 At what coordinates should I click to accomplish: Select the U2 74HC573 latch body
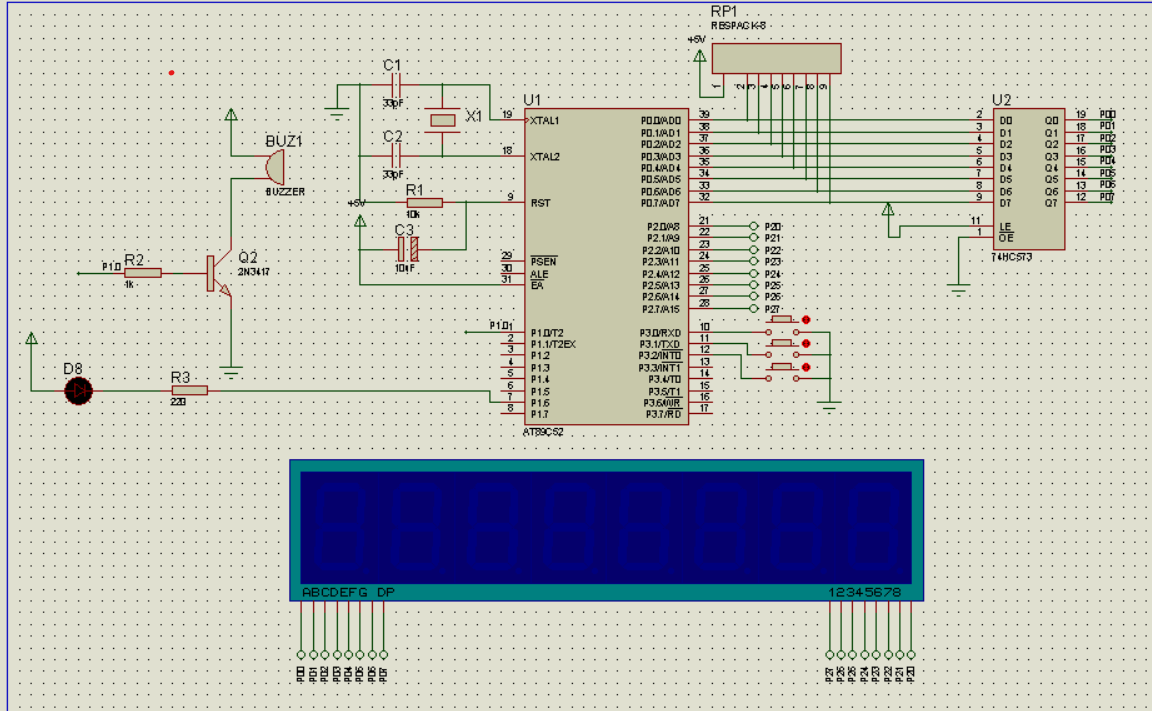click(x=1029, y=179)
